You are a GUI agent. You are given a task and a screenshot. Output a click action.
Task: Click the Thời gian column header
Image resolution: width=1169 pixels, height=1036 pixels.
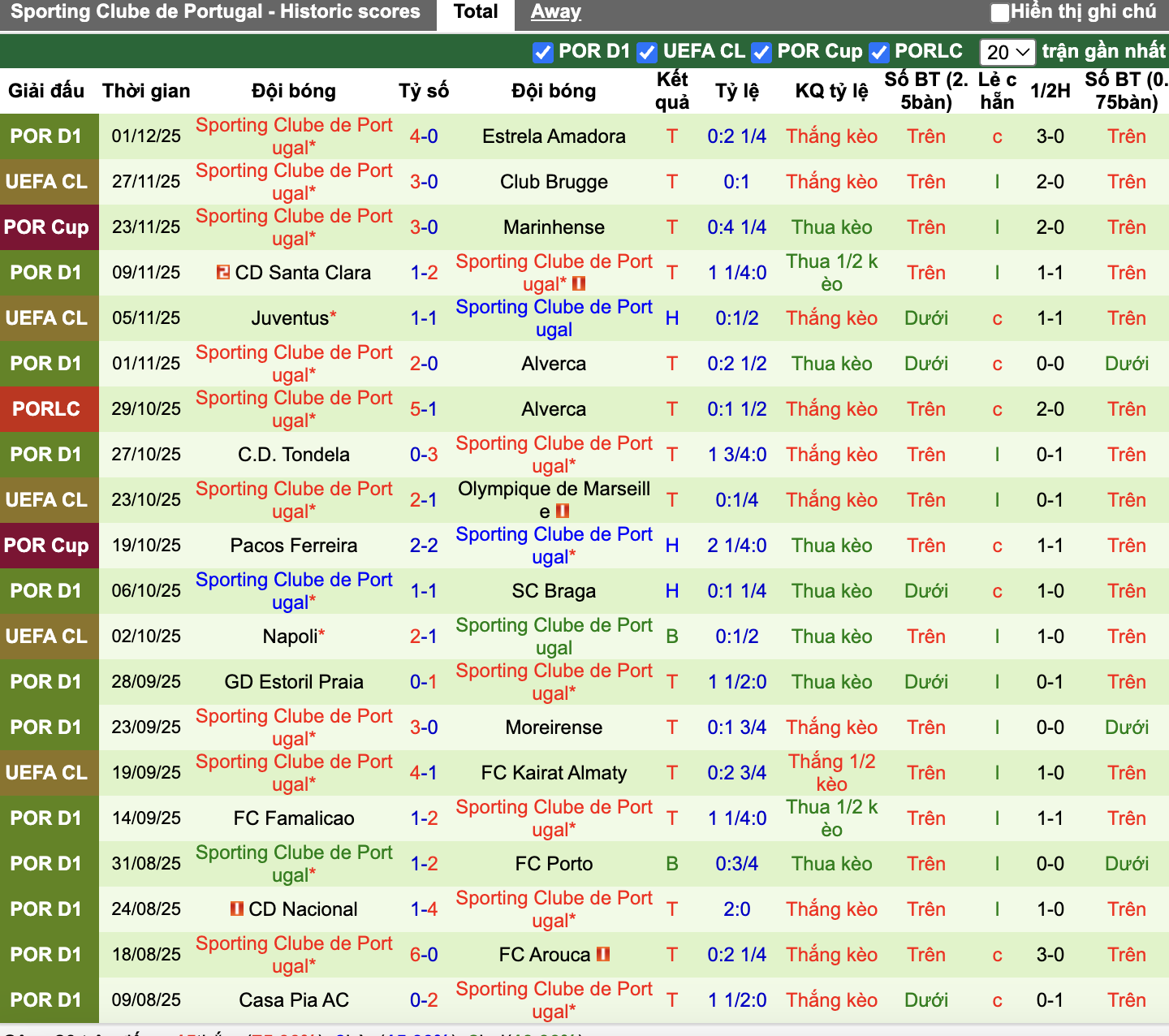pyautogui.click(x=146, y=91)
